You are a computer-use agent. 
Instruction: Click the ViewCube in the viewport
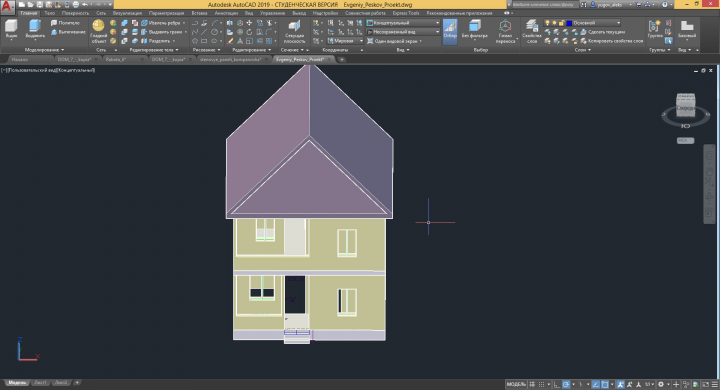tap(685, 106)
